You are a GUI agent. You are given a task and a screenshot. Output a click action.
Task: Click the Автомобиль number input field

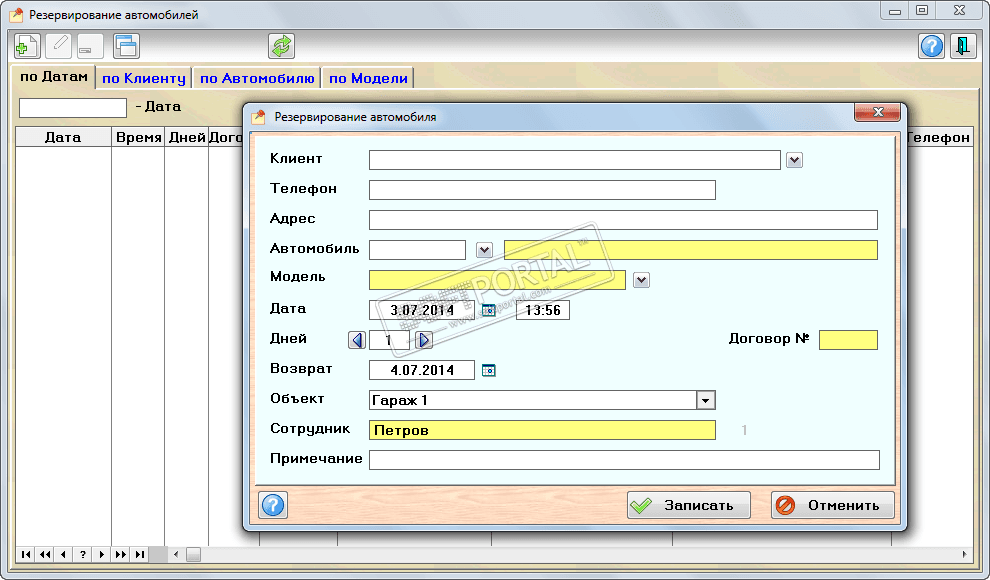click(417, 250)
